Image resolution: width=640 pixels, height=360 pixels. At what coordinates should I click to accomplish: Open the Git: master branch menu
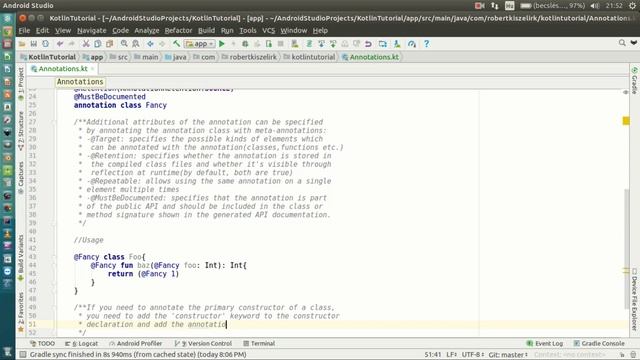(508, 354)
